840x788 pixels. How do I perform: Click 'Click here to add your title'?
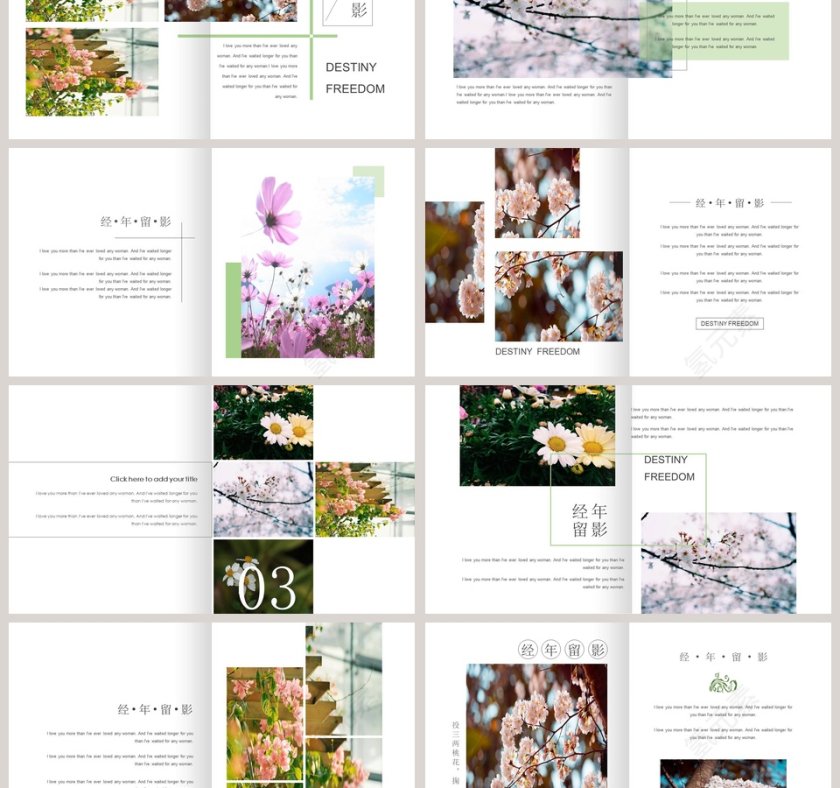click(x=154, y=479)
